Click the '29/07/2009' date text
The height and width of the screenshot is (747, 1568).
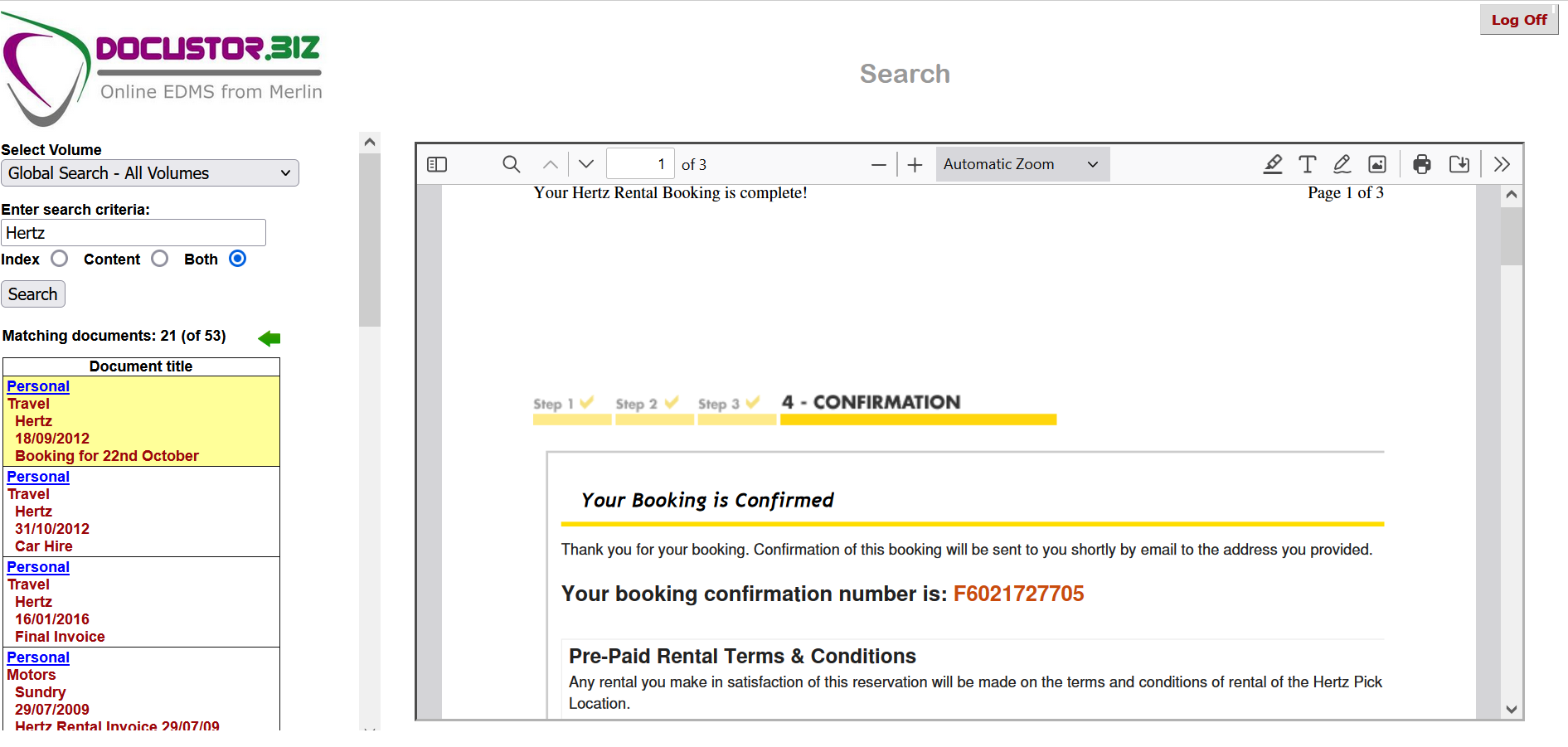pyautogui.click(x=52, y=710)
